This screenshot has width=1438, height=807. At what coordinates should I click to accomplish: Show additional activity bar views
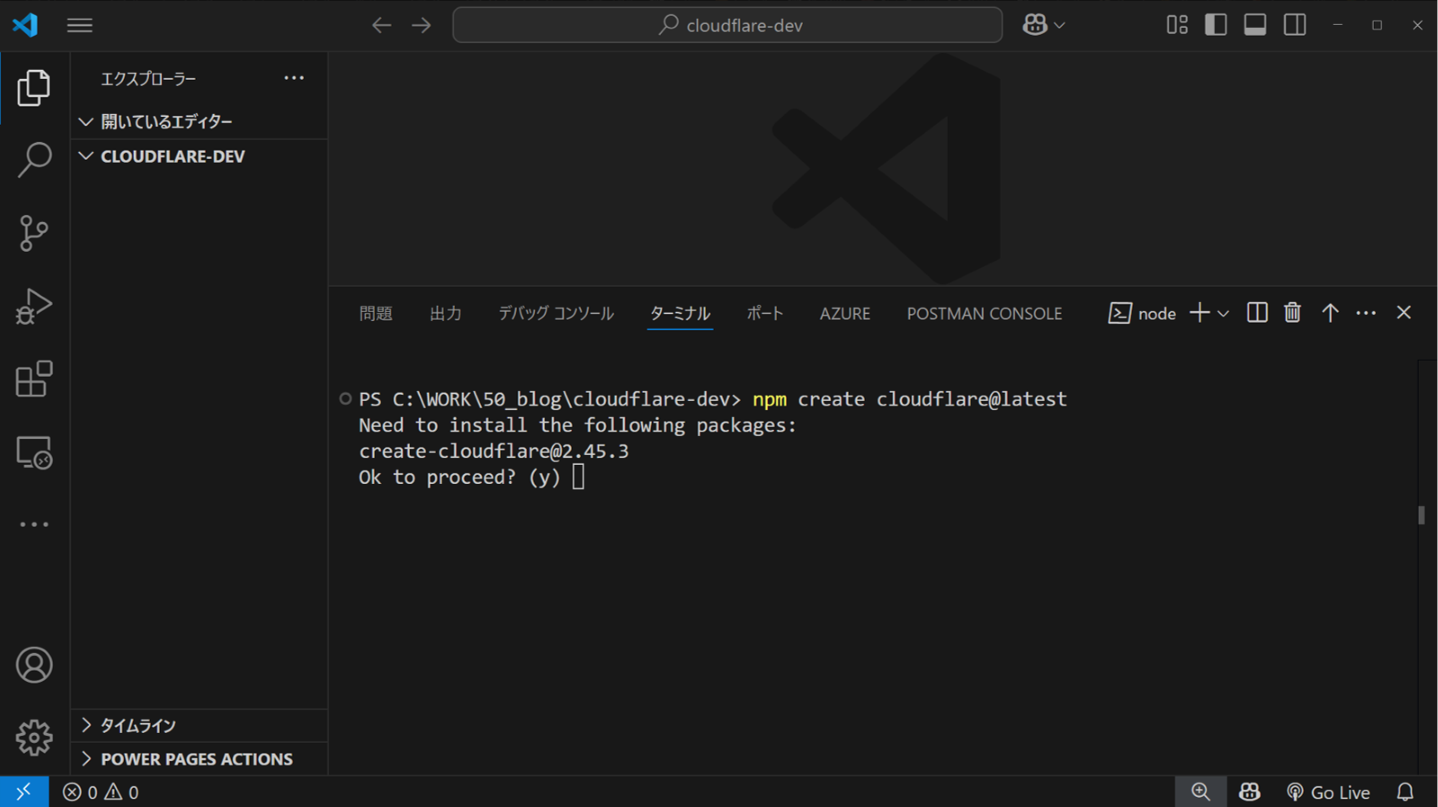click(x=34, y=524)
